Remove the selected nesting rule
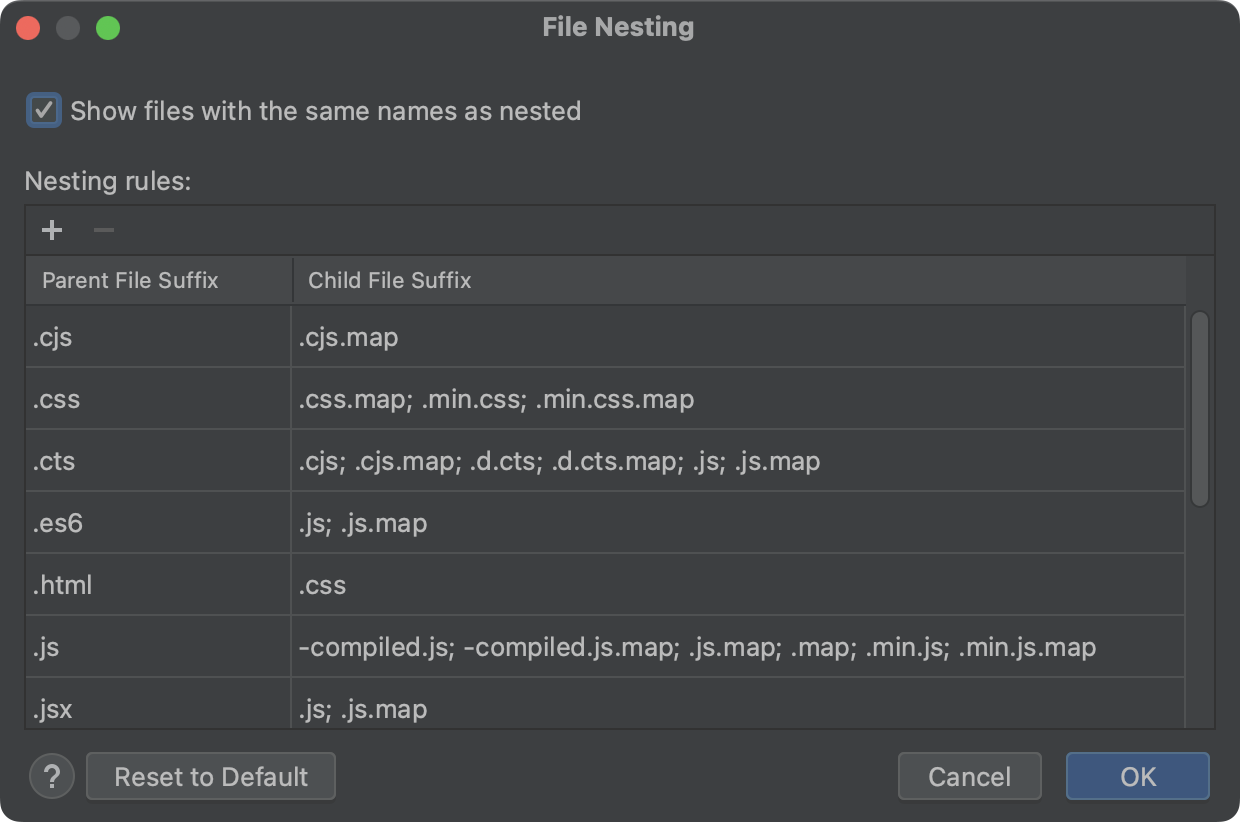Screen dimensions: 1240x822 (x=103, y=230)
